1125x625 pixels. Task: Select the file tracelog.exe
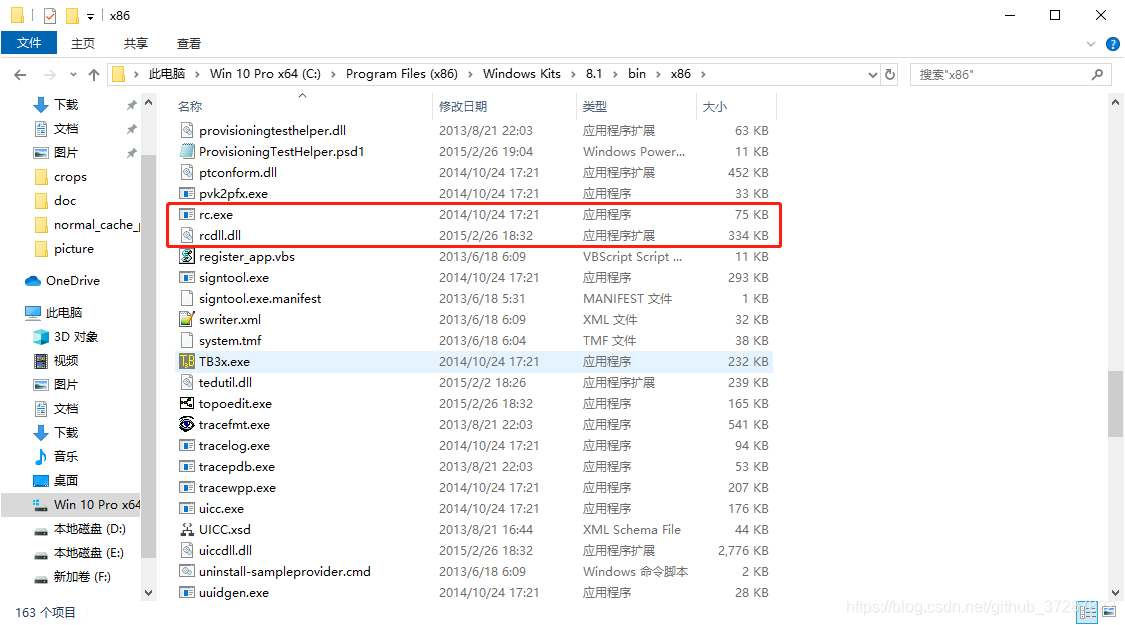click(x=234, y=446)
